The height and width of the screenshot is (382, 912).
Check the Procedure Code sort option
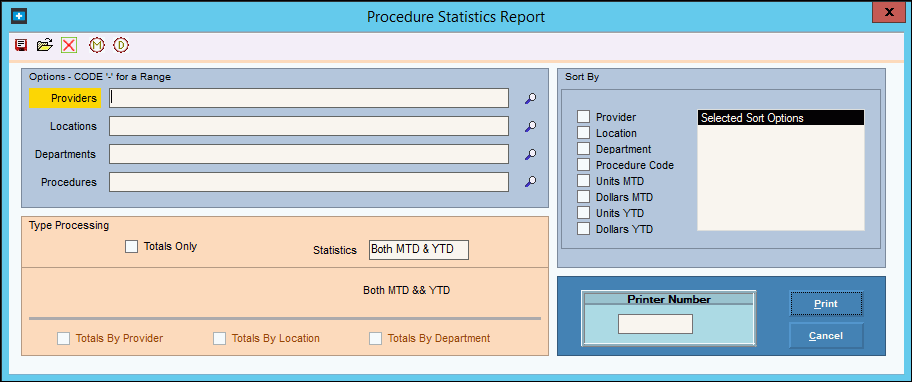pyautogui.click(x=583, y=165)
